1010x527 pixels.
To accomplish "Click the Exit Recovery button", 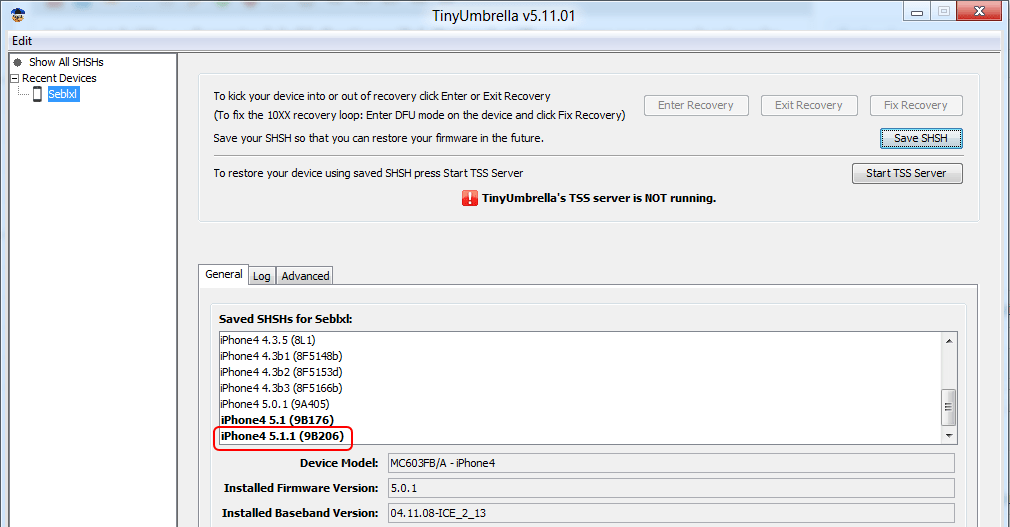I will click(x=808, y=105).
